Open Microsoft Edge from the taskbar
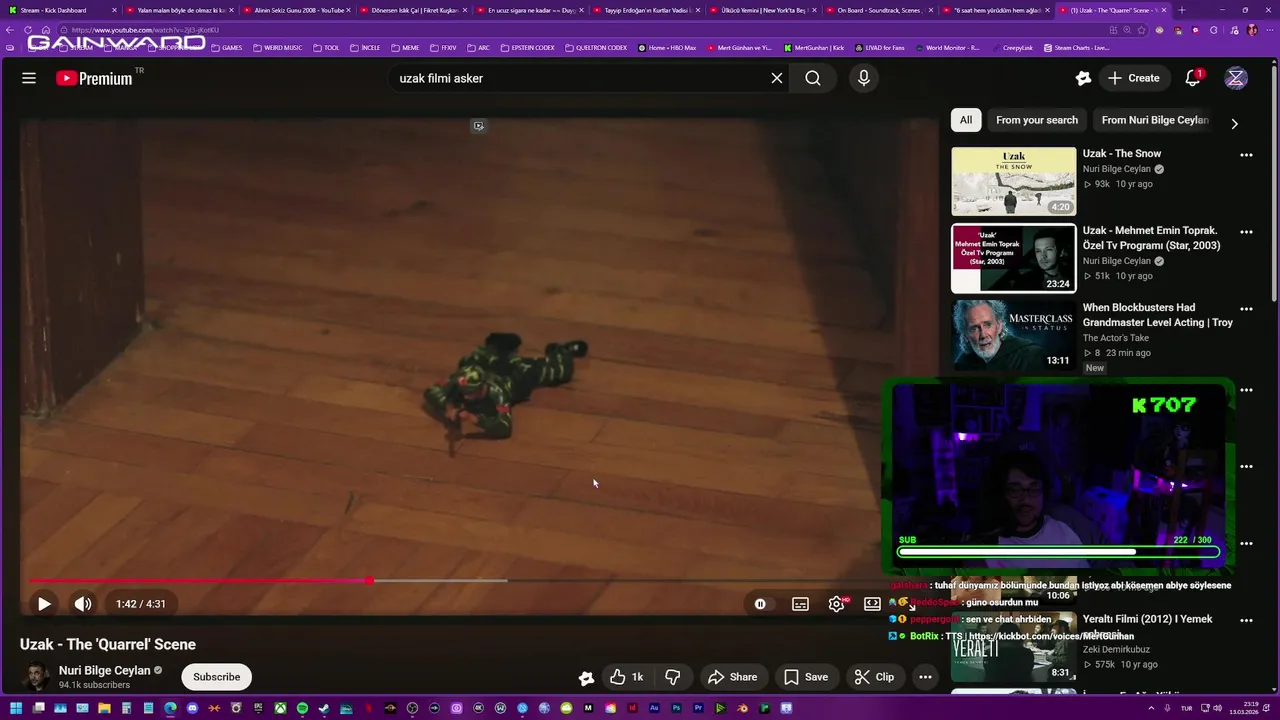The height and width of the screenshot is (720, 1280). 170,708
